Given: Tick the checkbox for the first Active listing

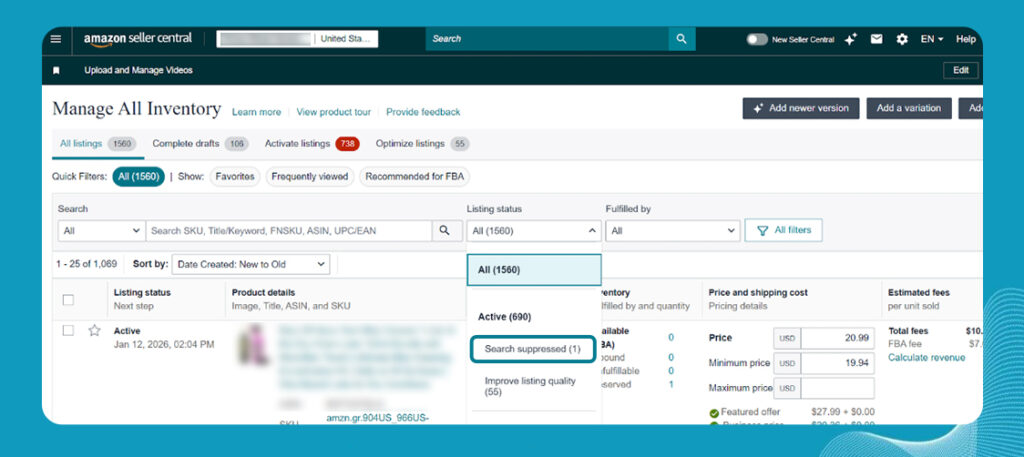Looking at the screenshot, I should pyautogui.click(x=68, y=331).
